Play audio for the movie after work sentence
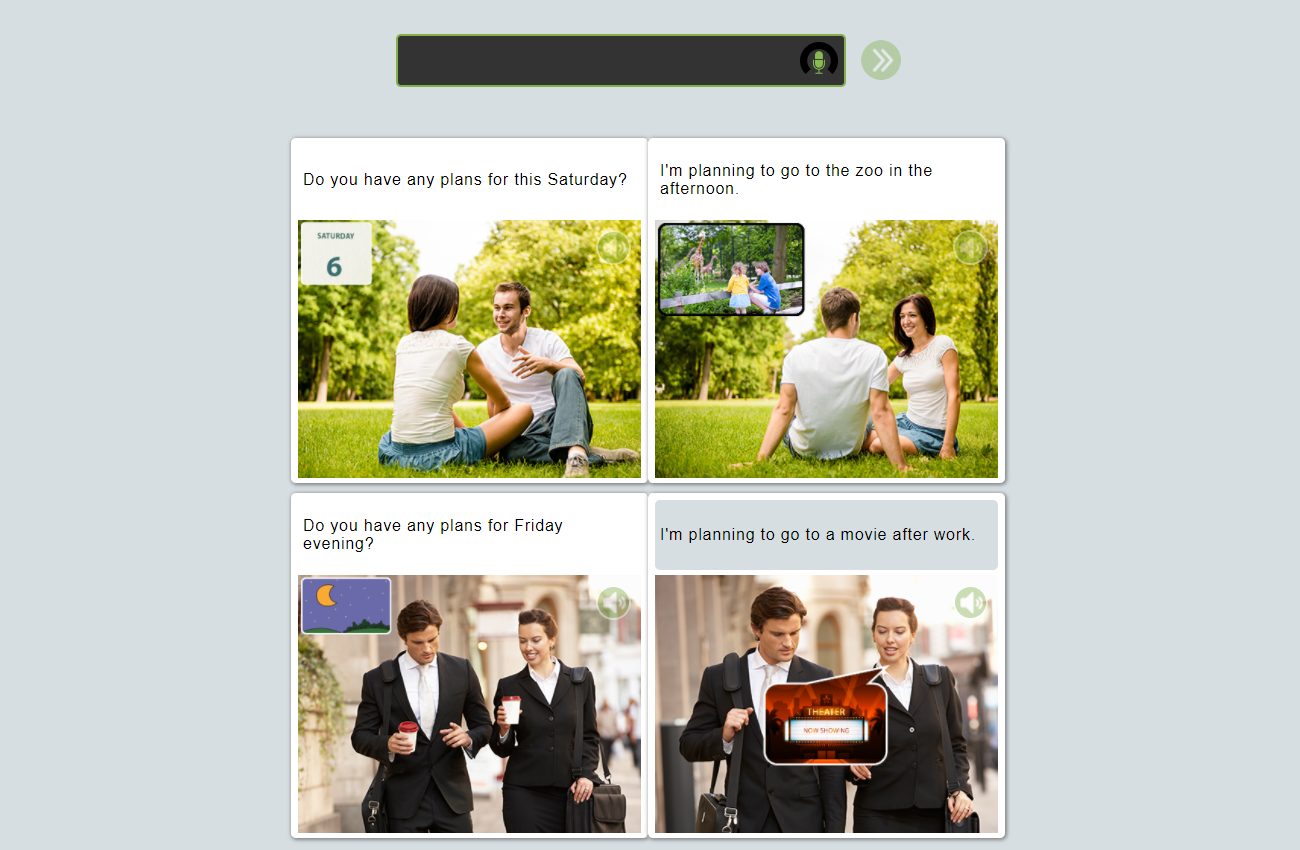Viewport: 1300px width, 850px height. click(970, 603)
